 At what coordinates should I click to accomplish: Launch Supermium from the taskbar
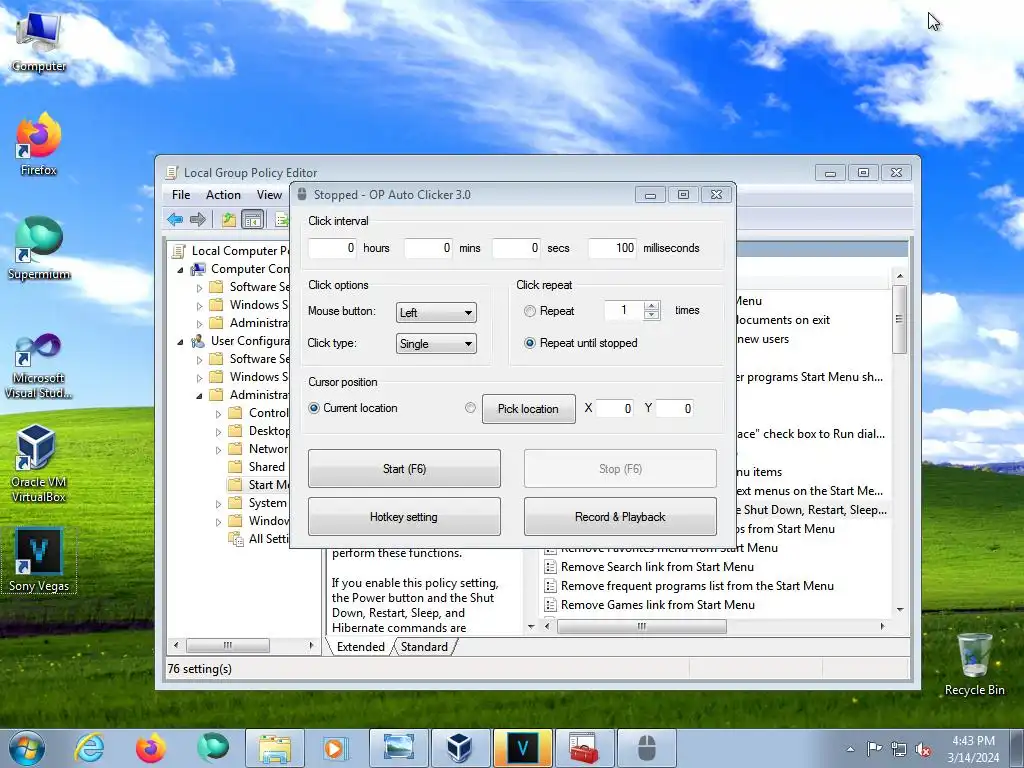click(x=212, y=748)
